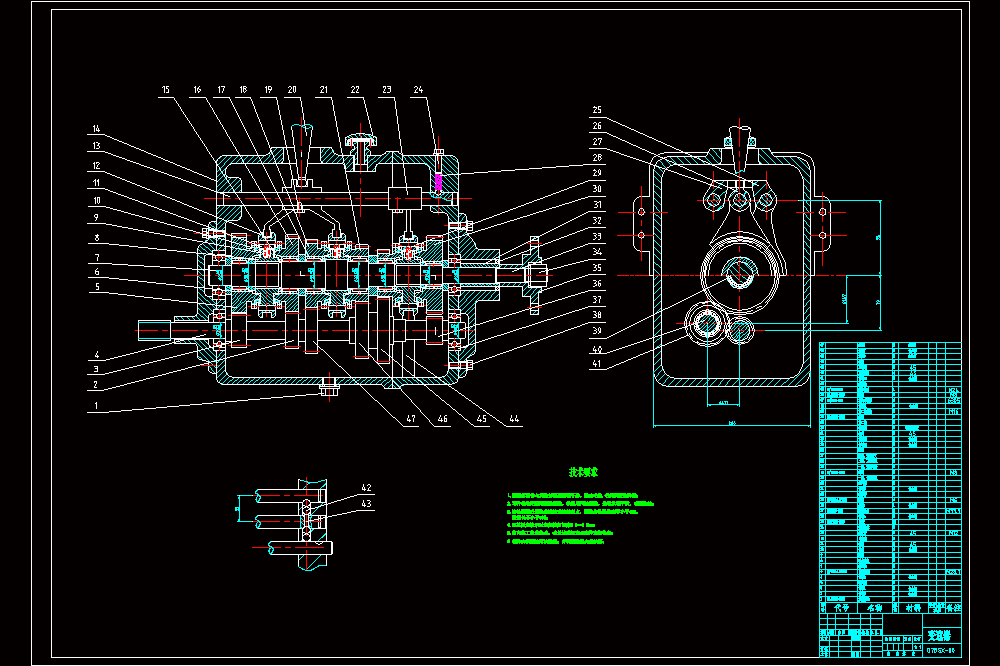The image size is (1000, 666).
Task: Click part callout number 18
Action: coord(243,90)
